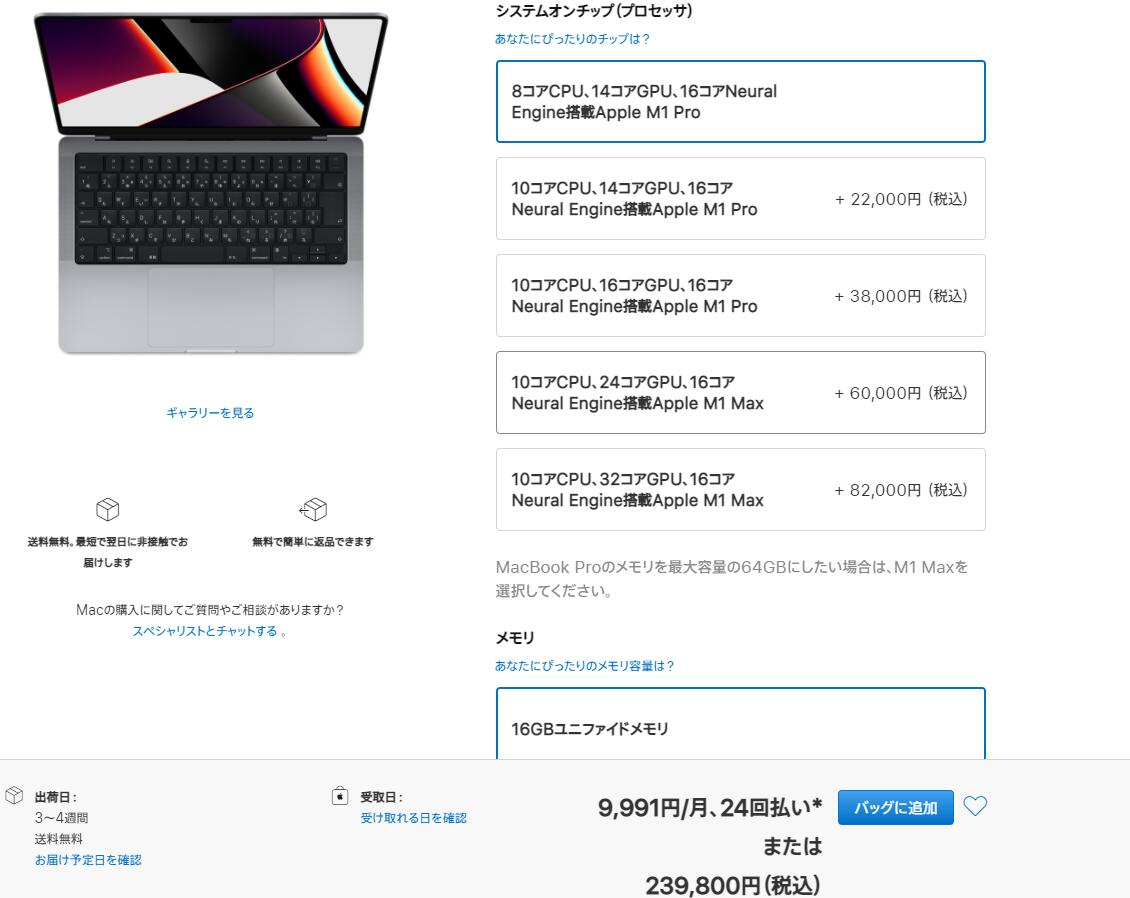
Task: Click the 239,800円 total price text
Action: click(x=732, y=885)
